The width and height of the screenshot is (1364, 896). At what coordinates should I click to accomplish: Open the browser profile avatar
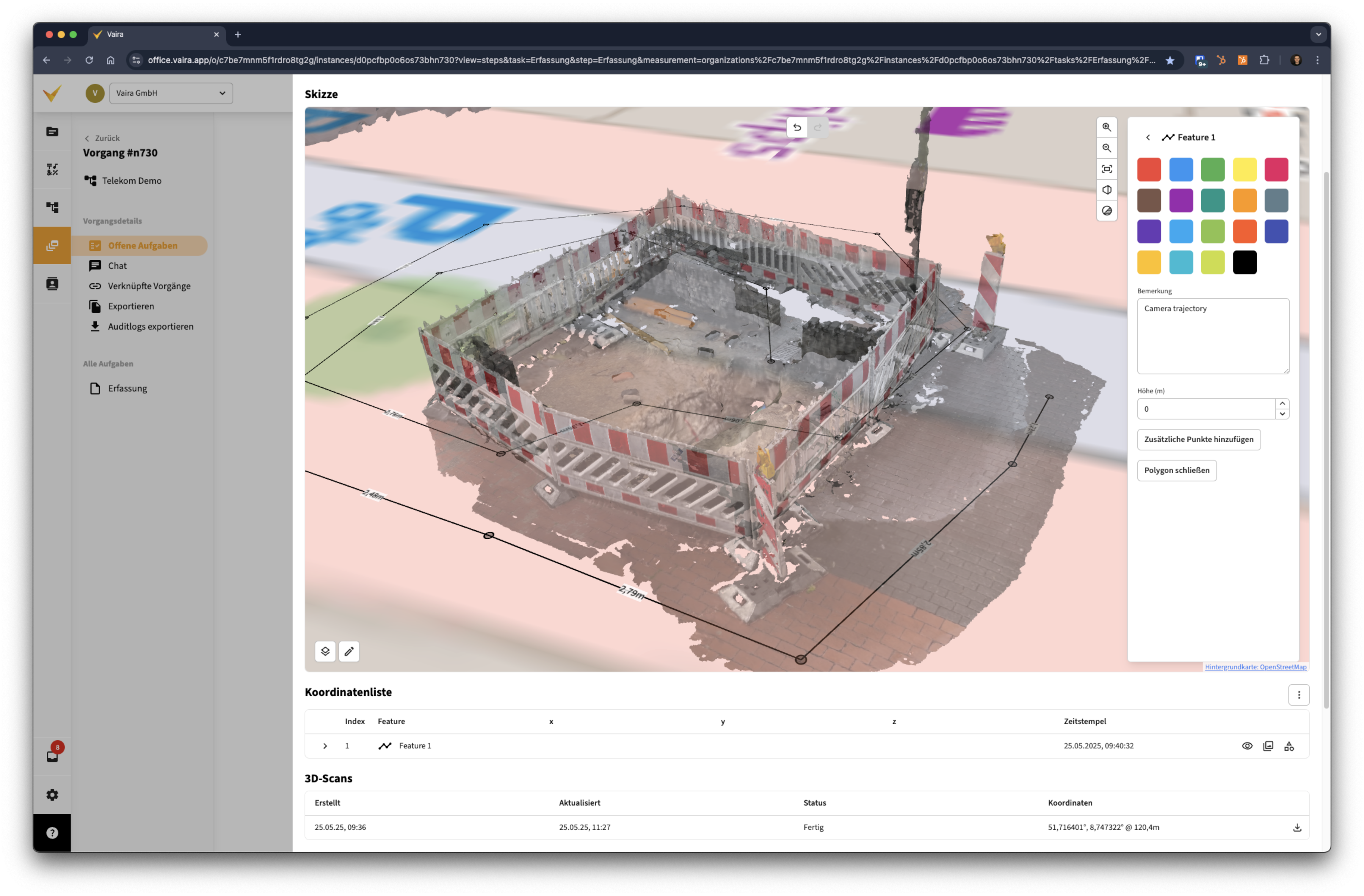click(x=1296, y=60)
